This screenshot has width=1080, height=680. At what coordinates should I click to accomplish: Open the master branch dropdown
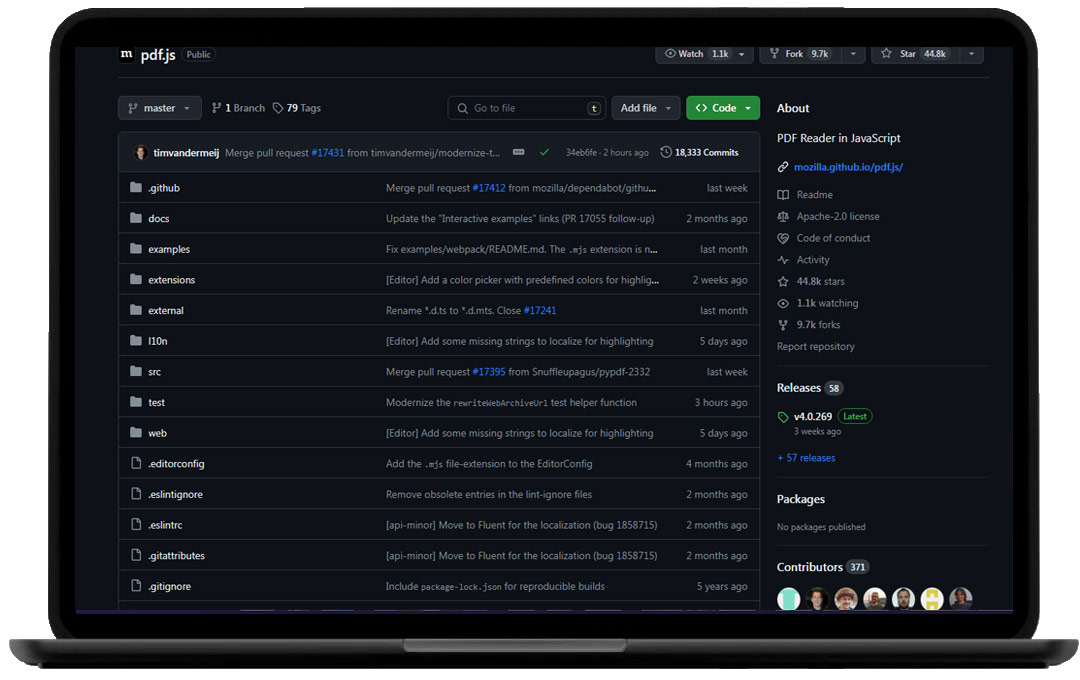[x=159, y=108]
